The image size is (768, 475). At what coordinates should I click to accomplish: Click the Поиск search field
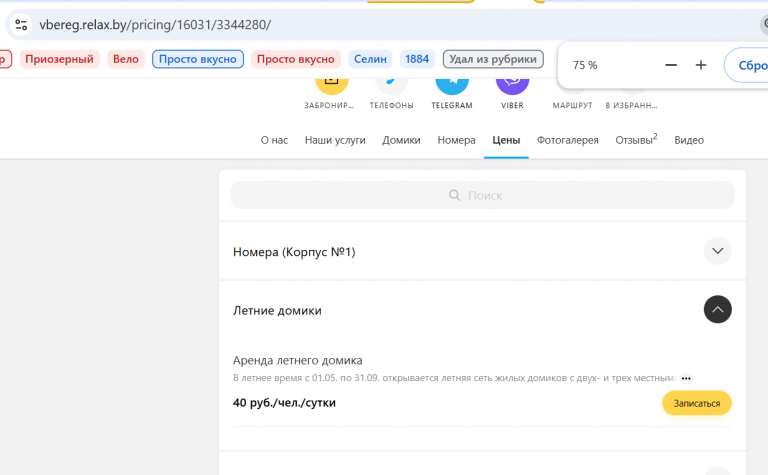[482, 195]
